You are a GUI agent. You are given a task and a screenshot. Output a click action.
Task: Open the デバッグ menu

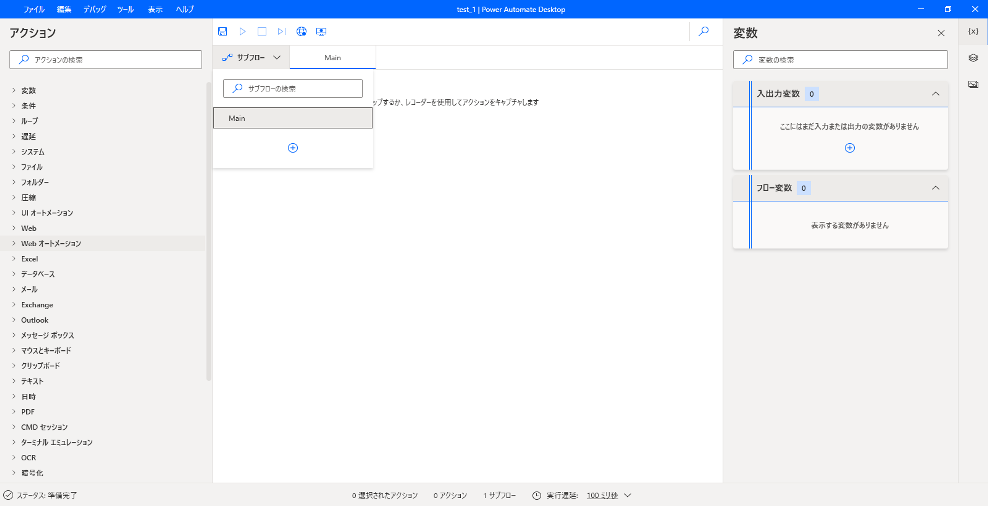[95, 9]
